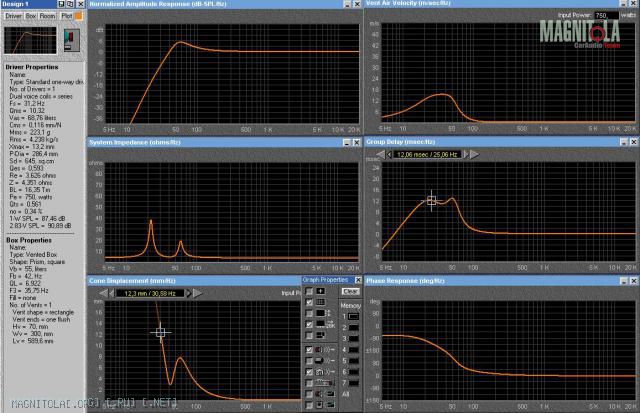This screenshot has height=413, width=640.
Task: Click the Input Power field showing 750 watts
Action: [x=605, y=16]
